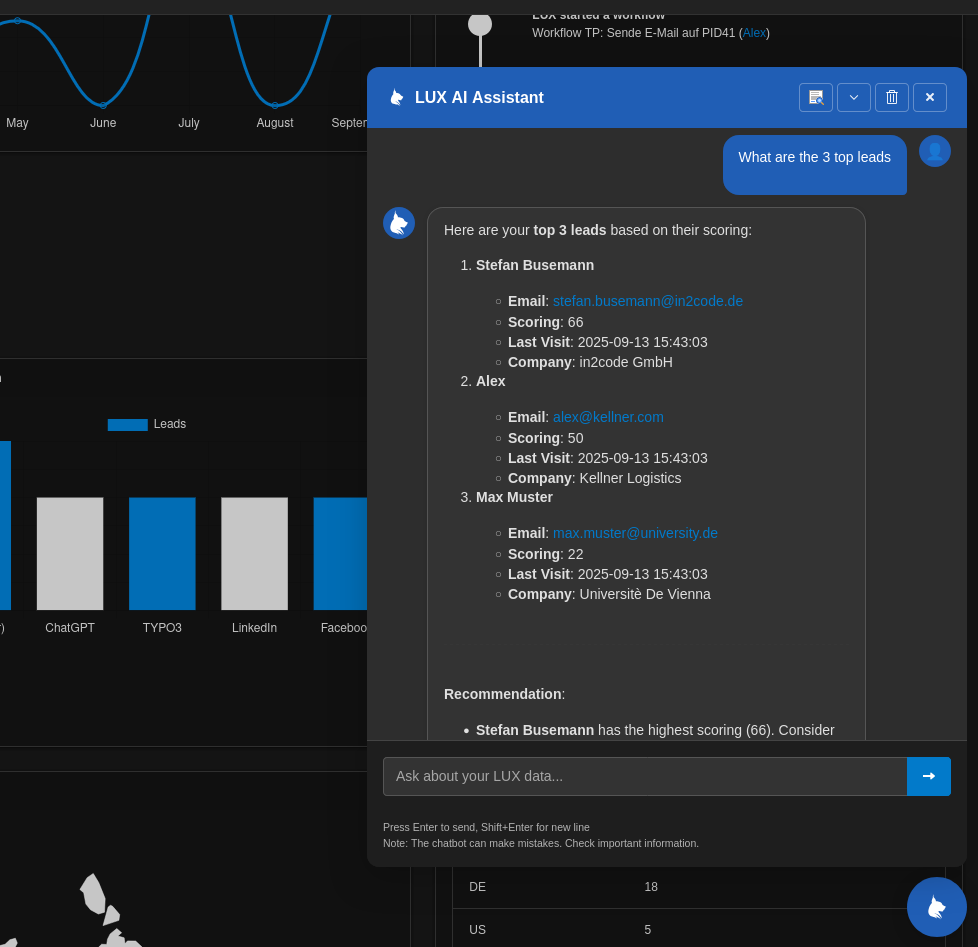
Task: Click the Alex link in workflow entry
Action: coord(754,33)
